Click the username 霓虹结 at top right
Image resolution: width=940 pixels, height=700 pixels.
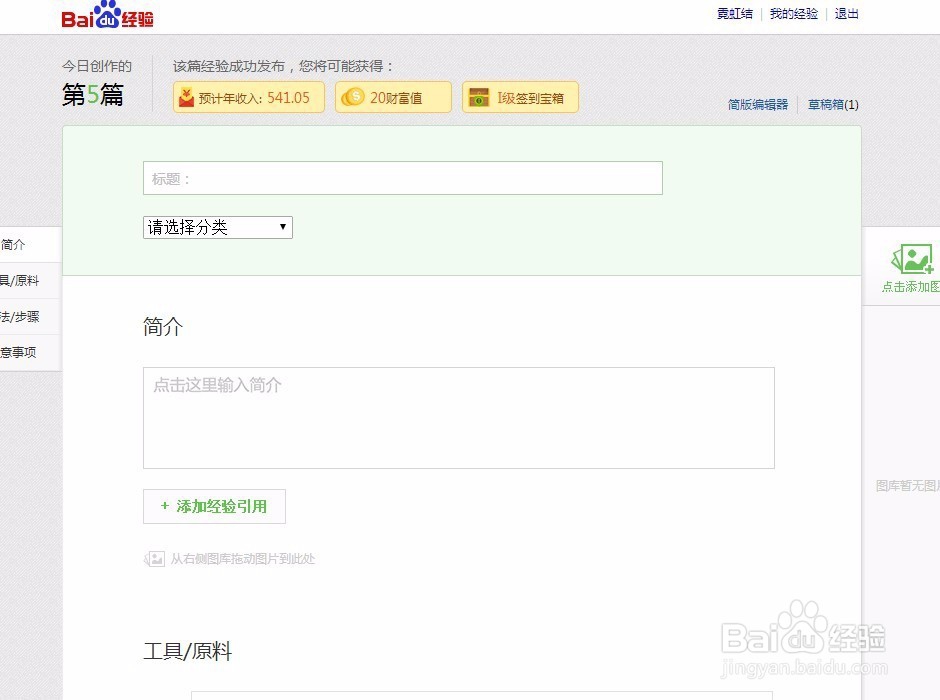coord(734,14)
